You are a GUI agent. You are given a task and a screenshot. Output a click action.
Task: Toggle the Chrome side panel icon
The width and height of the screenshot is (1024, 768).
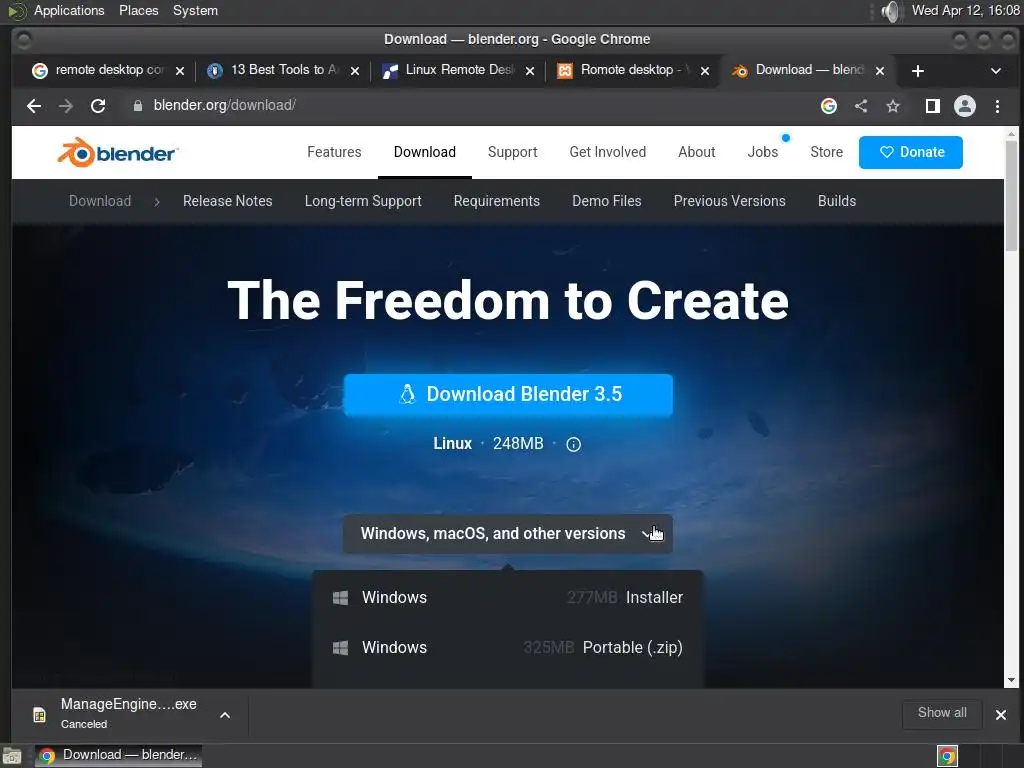[x=933, y=106]
